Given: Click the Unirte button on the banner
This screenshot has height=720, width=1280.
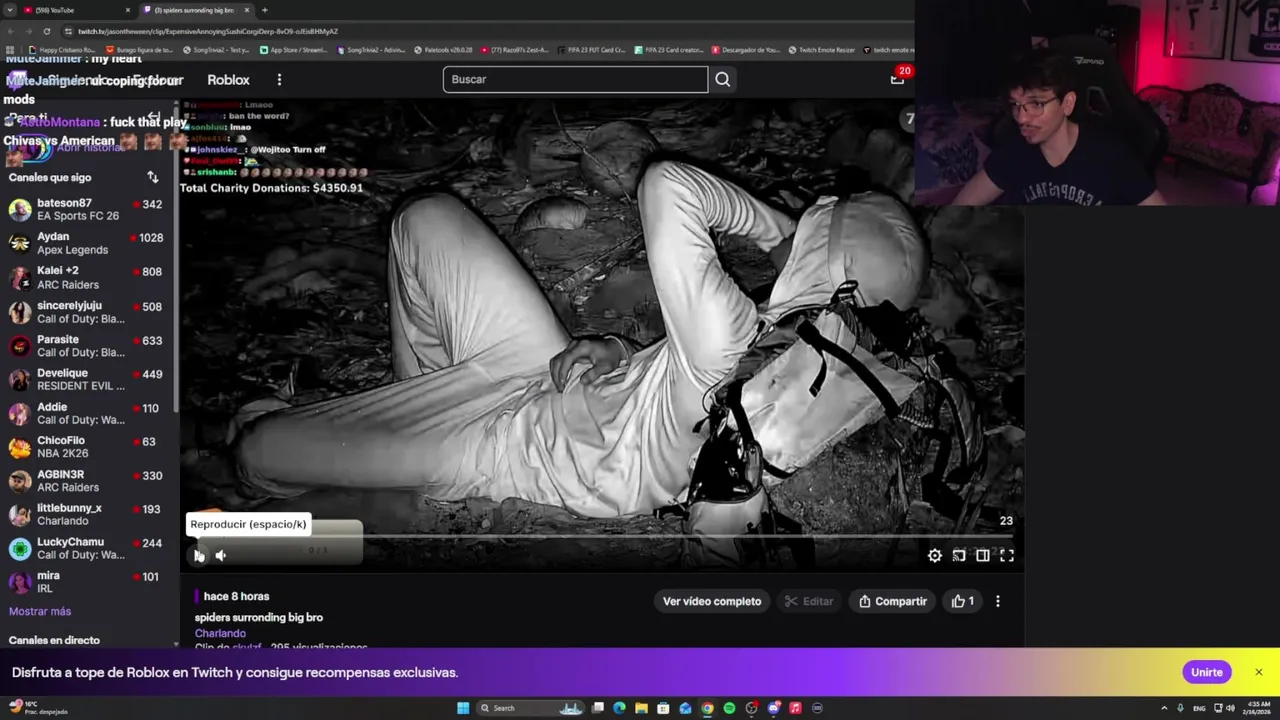Looking at the screenshot, I should pos(1207,672).
